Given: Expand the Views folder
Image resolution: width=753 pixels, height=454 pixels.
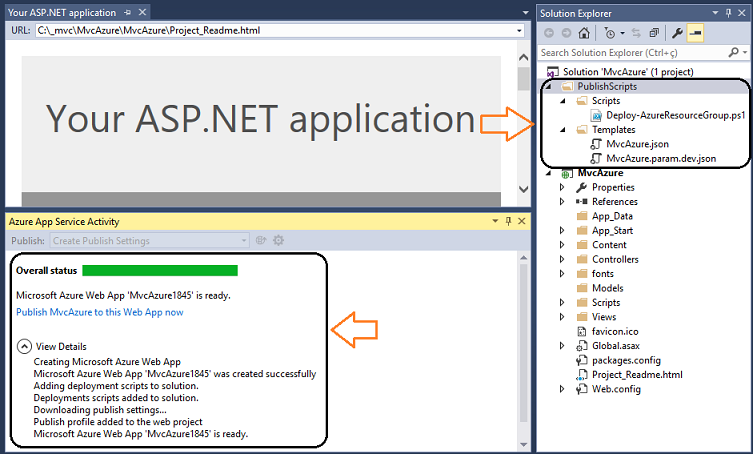Looking at the screenshot, I should click(x=562, y=317).
